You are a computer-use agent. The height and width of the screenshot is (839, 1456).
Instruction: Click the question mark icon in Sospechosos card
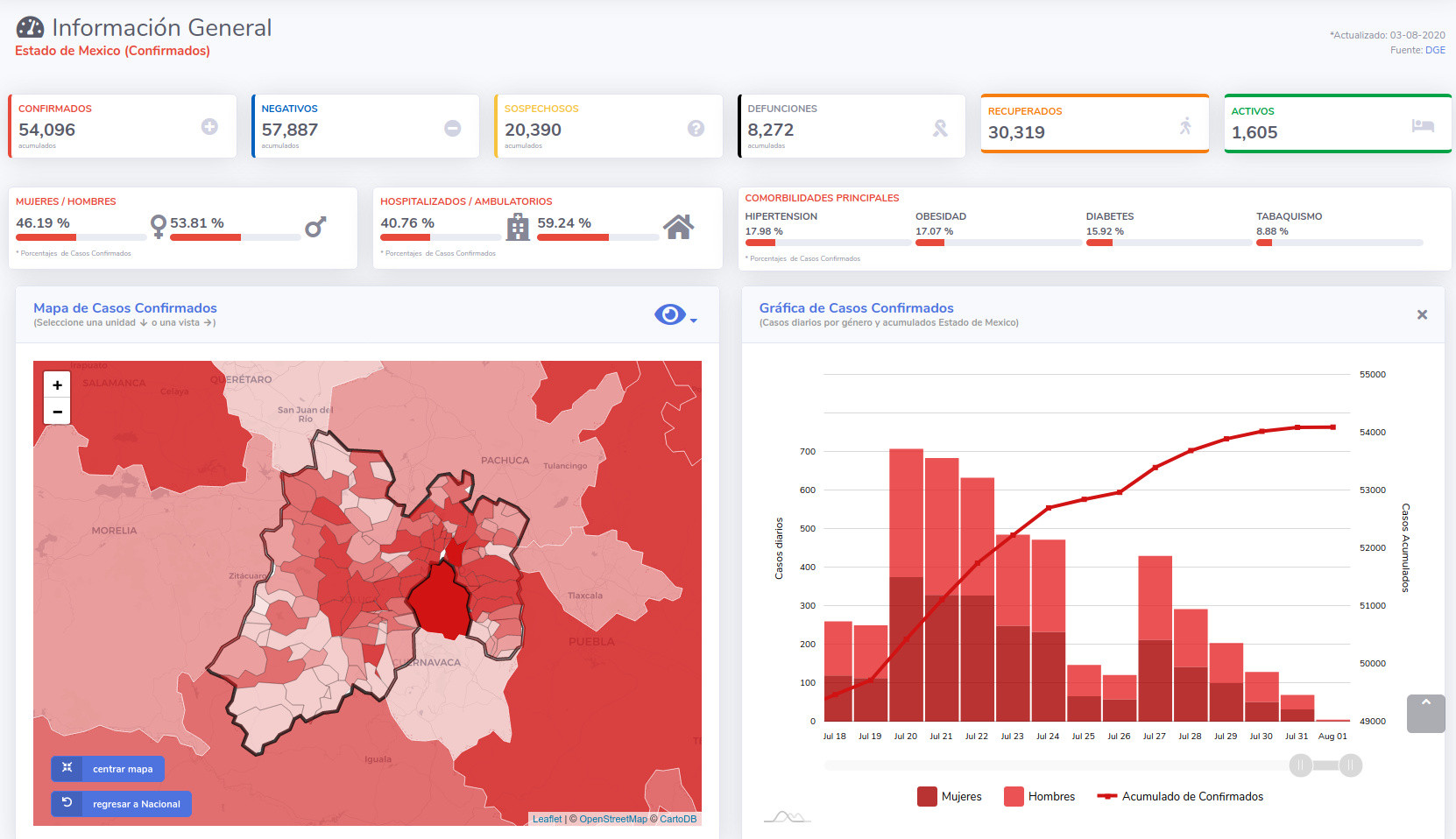click(x=696, y=128)
